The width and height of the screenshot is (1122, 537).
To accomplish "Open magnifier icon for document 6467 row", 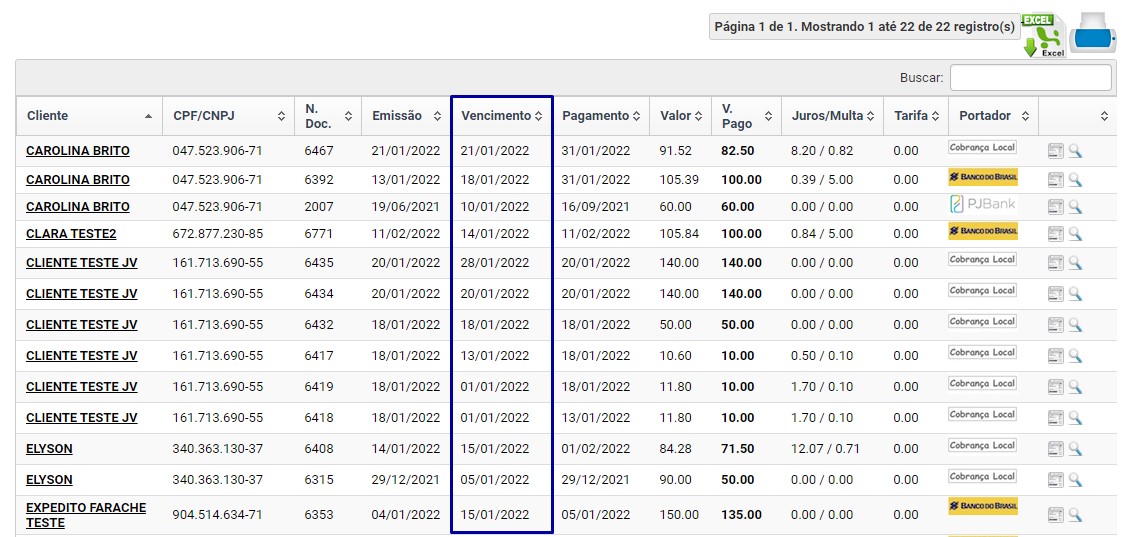I will click(1075, 152).
